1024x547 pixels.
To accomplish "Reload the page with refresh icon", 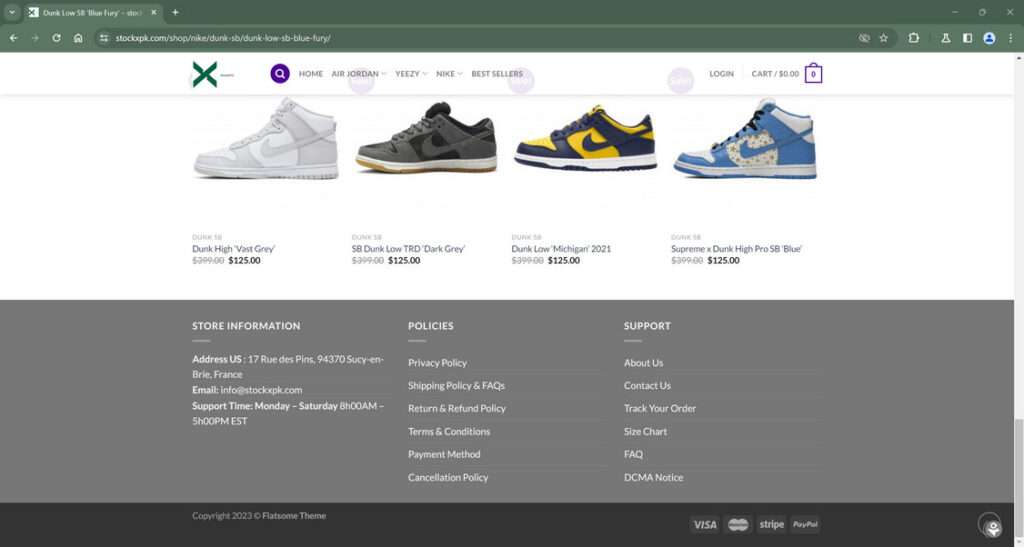I will 56,38.
